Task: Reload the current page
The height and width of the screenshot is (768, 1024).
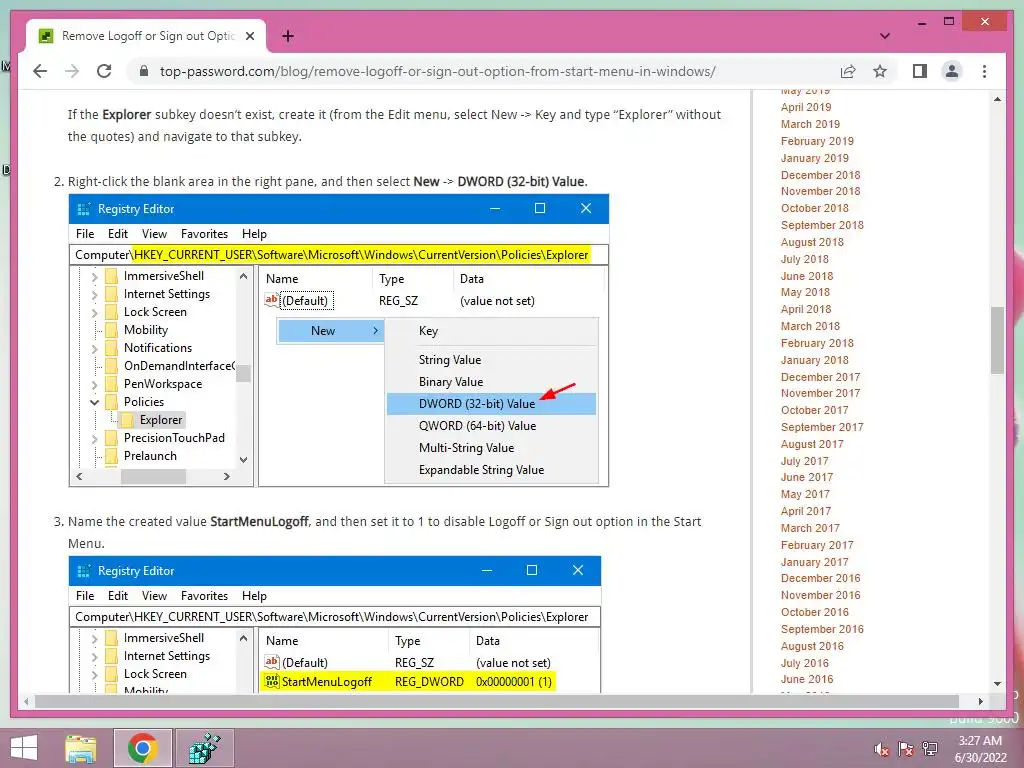Action: (104, 71)
